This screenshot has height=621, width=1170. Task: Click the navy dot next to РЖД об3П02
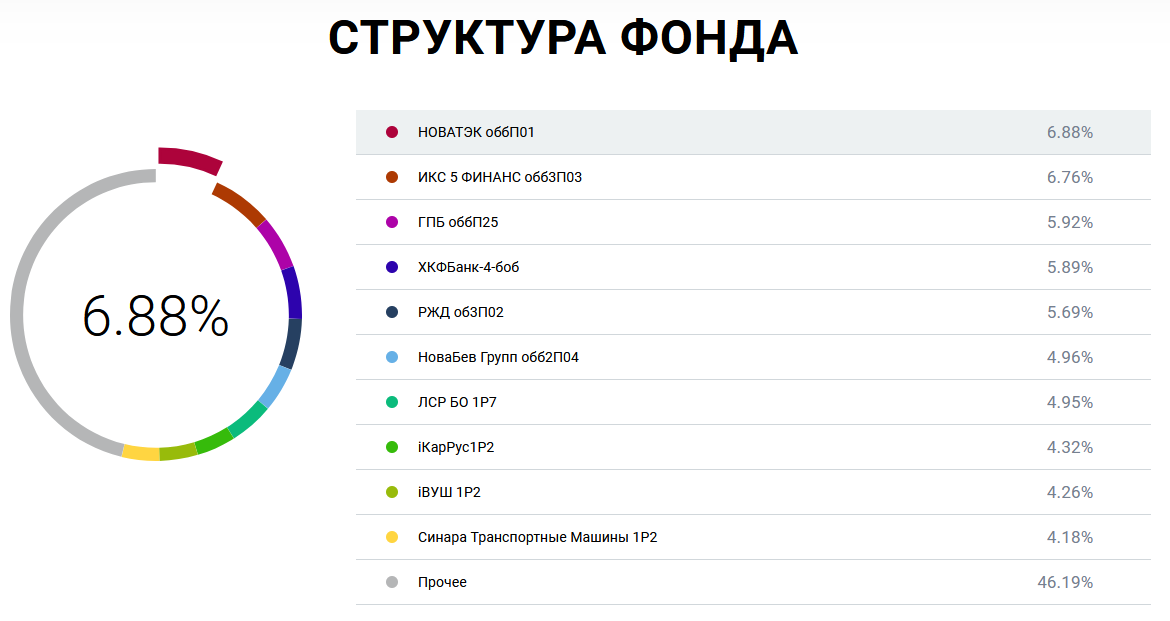(392, 312)
